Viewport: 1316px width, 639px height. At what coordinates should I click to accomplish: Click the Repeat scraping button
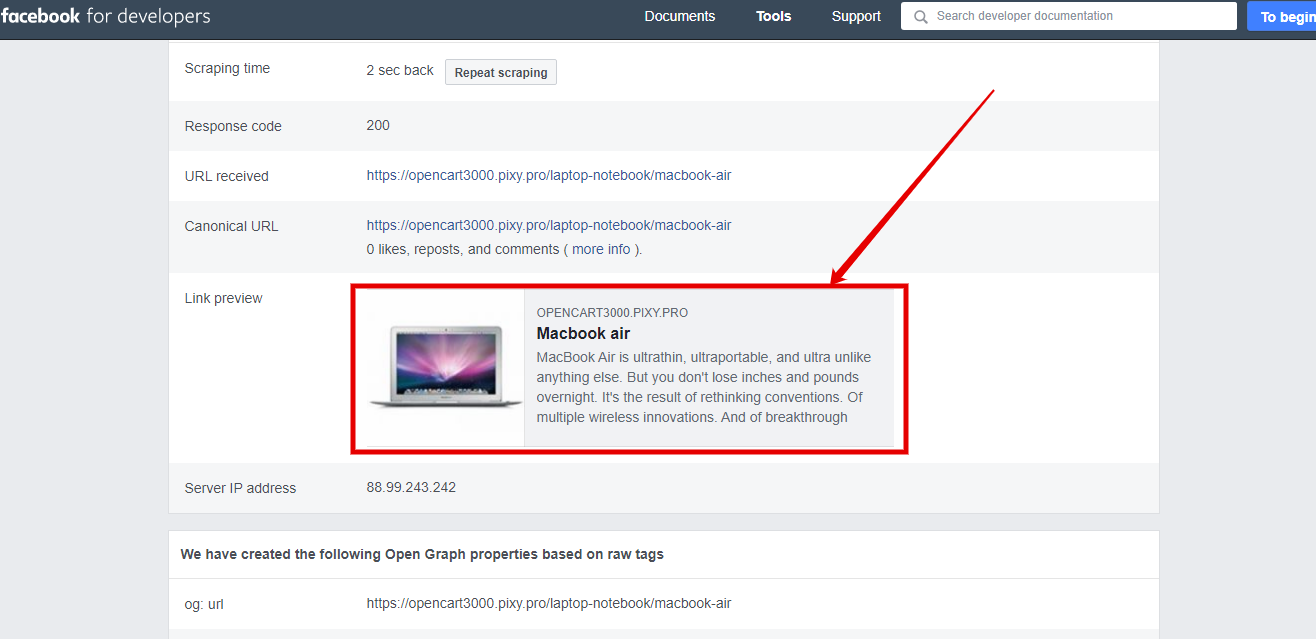(x=501, y=72)
